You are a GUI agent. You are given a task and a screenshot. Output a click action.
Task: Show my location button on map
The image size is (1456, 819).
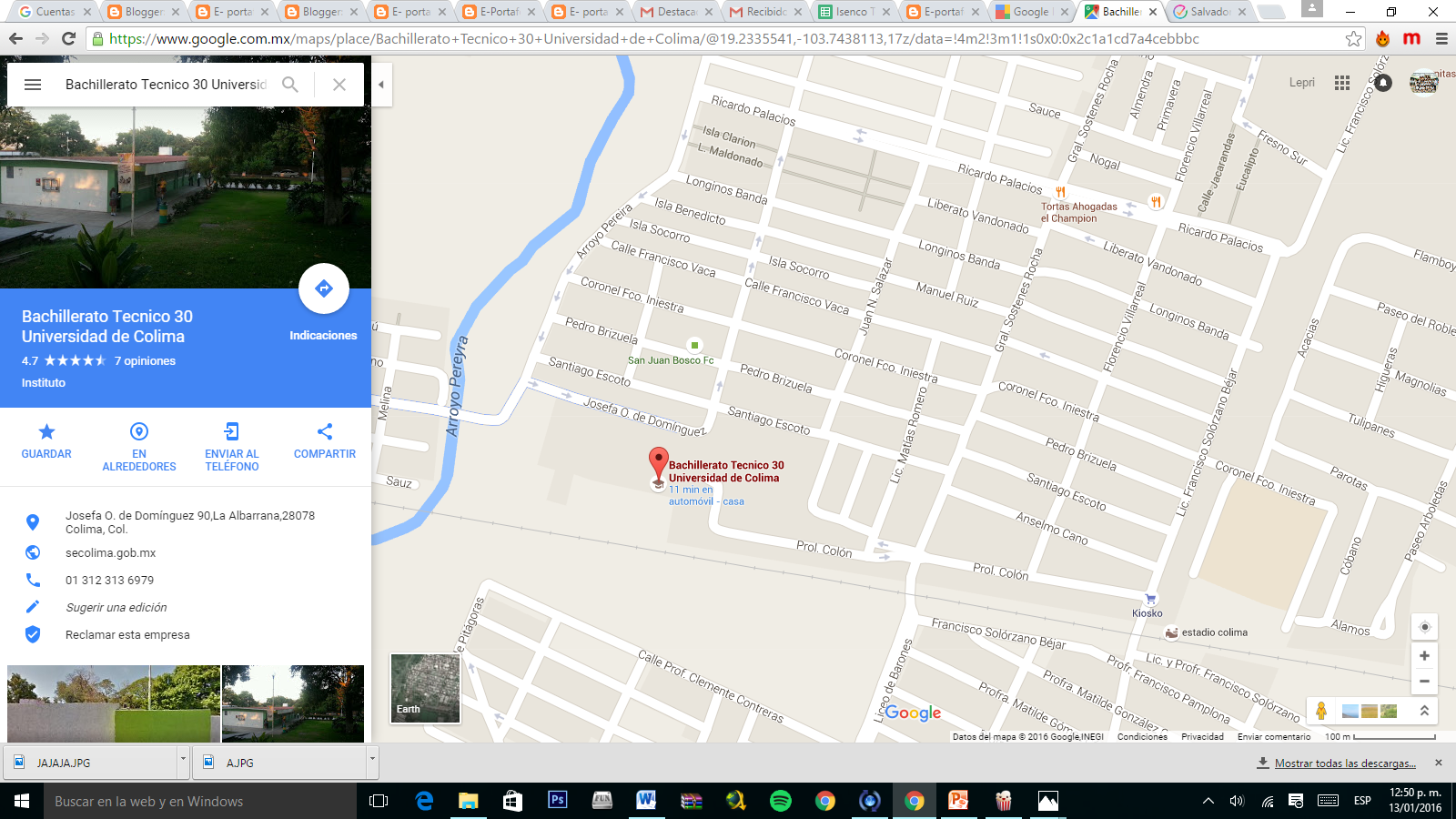pyautogui.click(x=1425, y=627)
